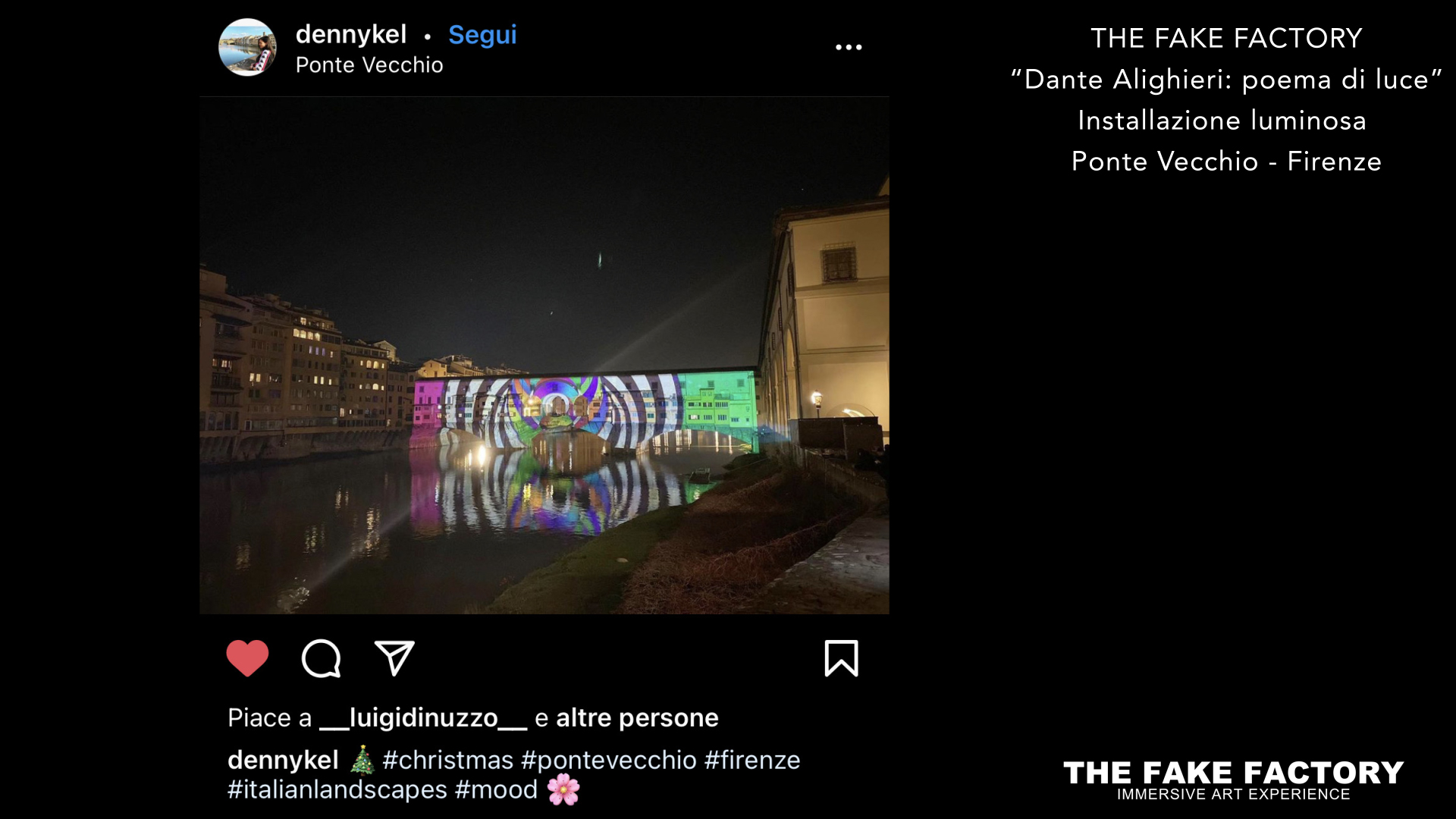Click dennykel's name in the caption
Viewport: 1456px width, 819px height.
(283, 760)
